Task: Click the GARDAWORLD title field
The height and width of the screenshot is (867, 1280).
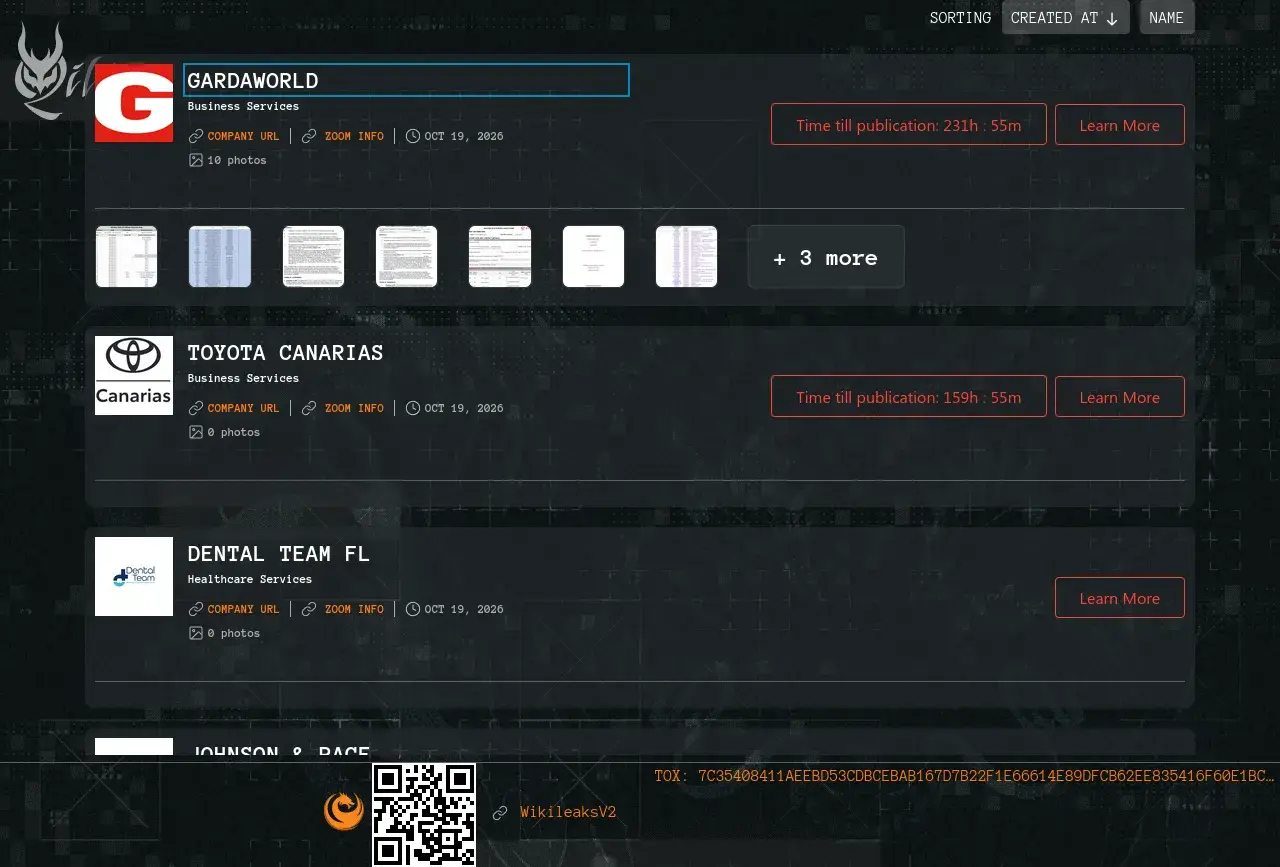Action: pyautogui.click(x=406, y=80)
